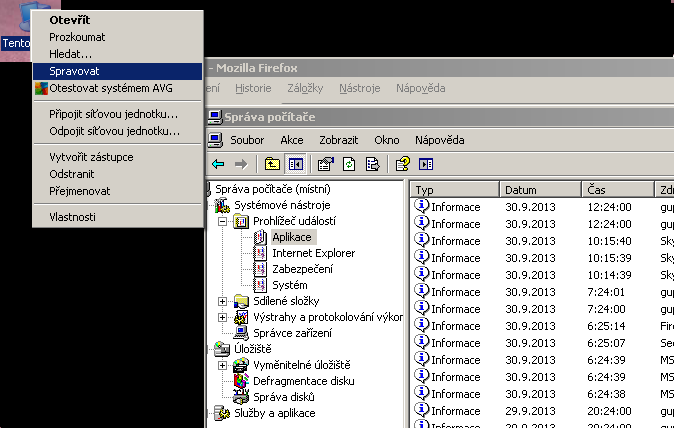Viewport: 674px width, 428px height.
Task: Expand the Sdílené složky node
Action: [223, 301]
